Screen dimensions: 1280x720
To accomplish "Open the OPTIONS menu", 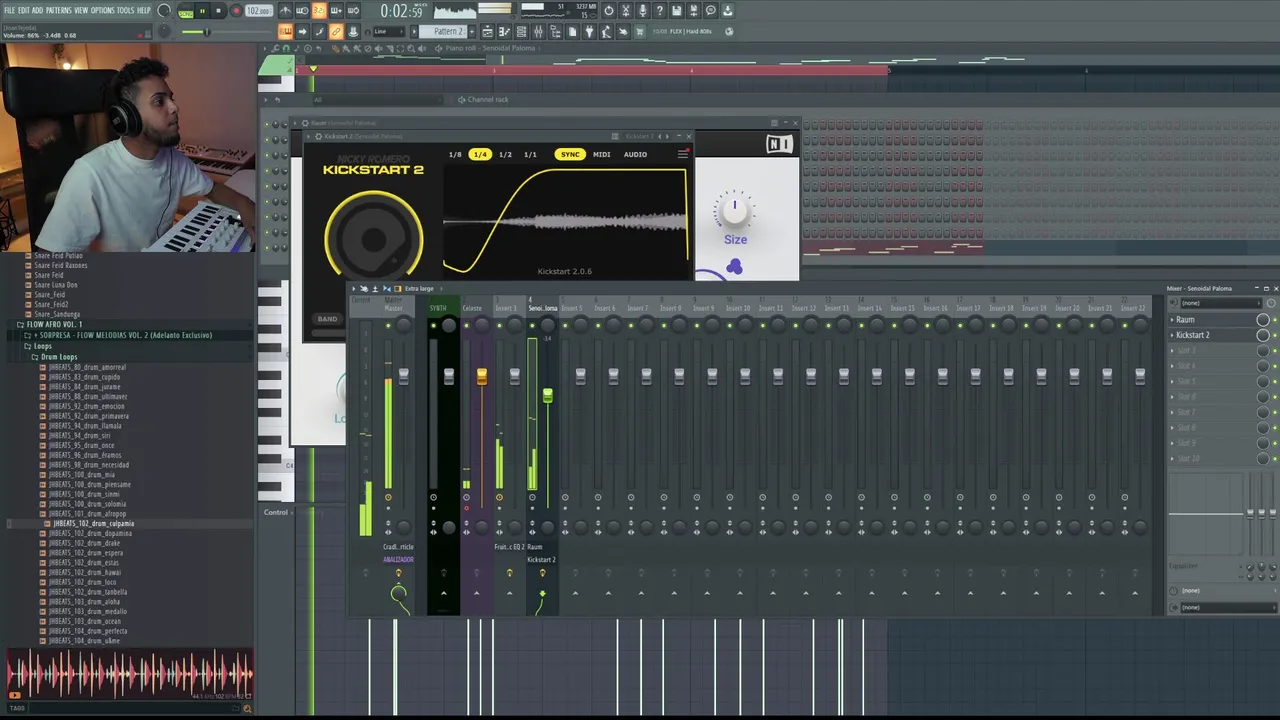I will click(x=102, y=10).
